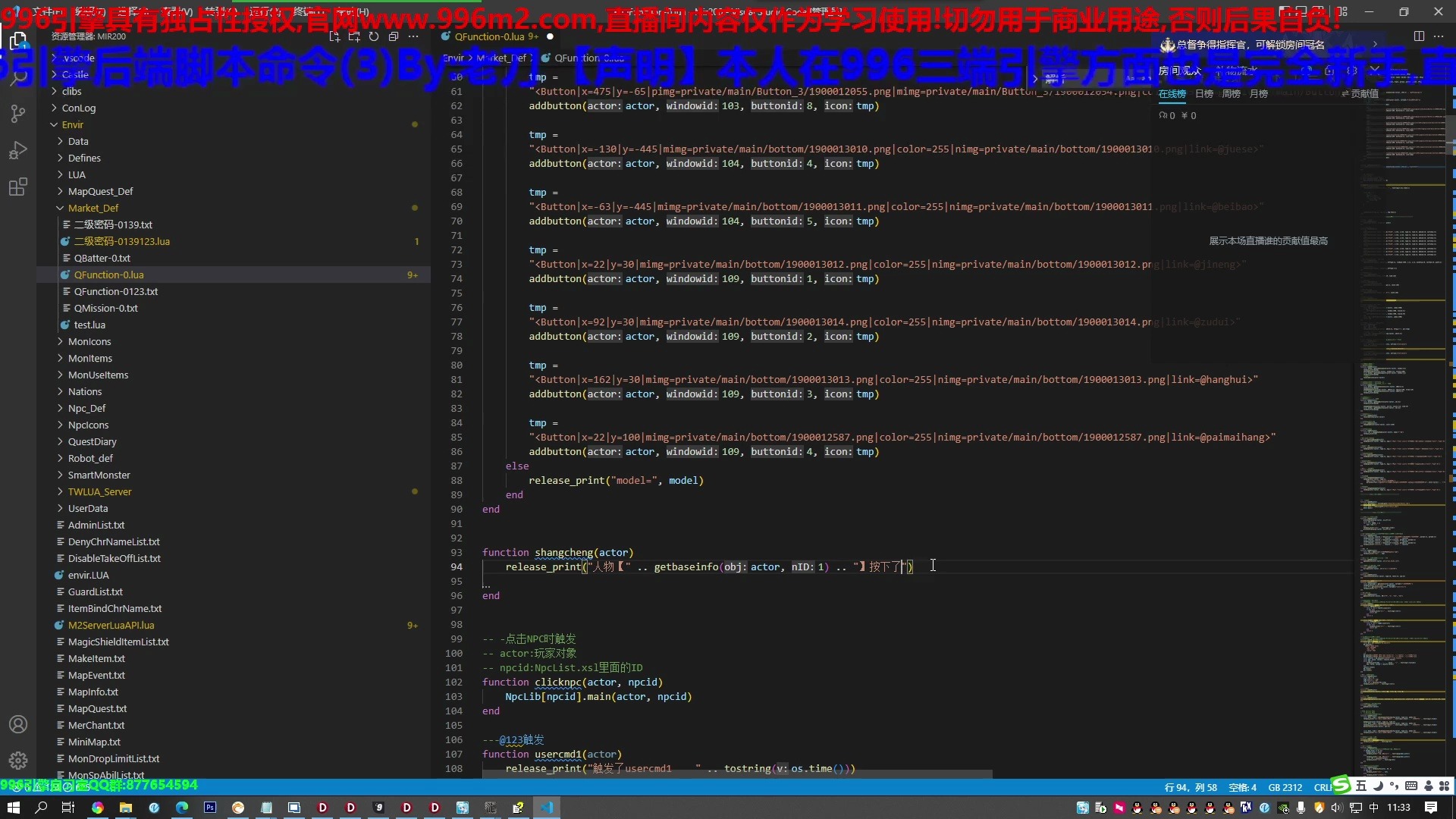
Task: Click line and column indicator in status bar
Action: coord(1190,787)
